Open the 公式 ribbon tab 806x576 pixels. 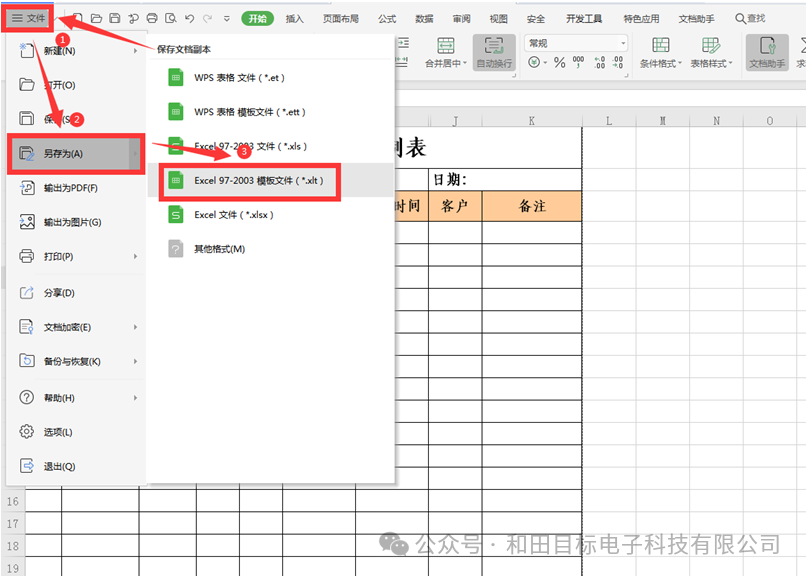pyautogui.click(x=387, y=19)
